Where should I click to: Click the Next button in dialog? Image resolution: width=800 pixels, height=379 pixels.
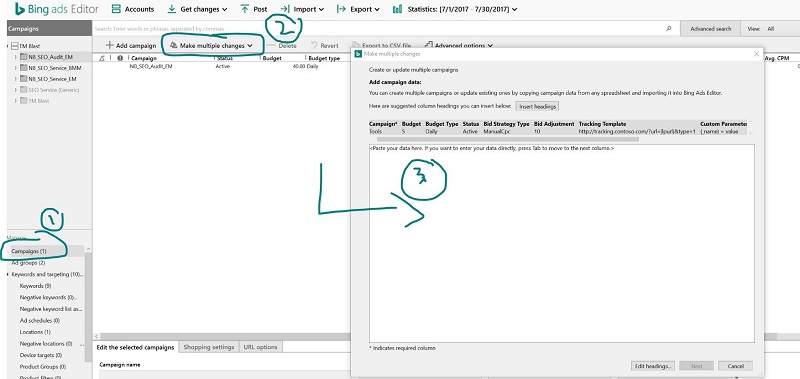(x=696, y=366)
